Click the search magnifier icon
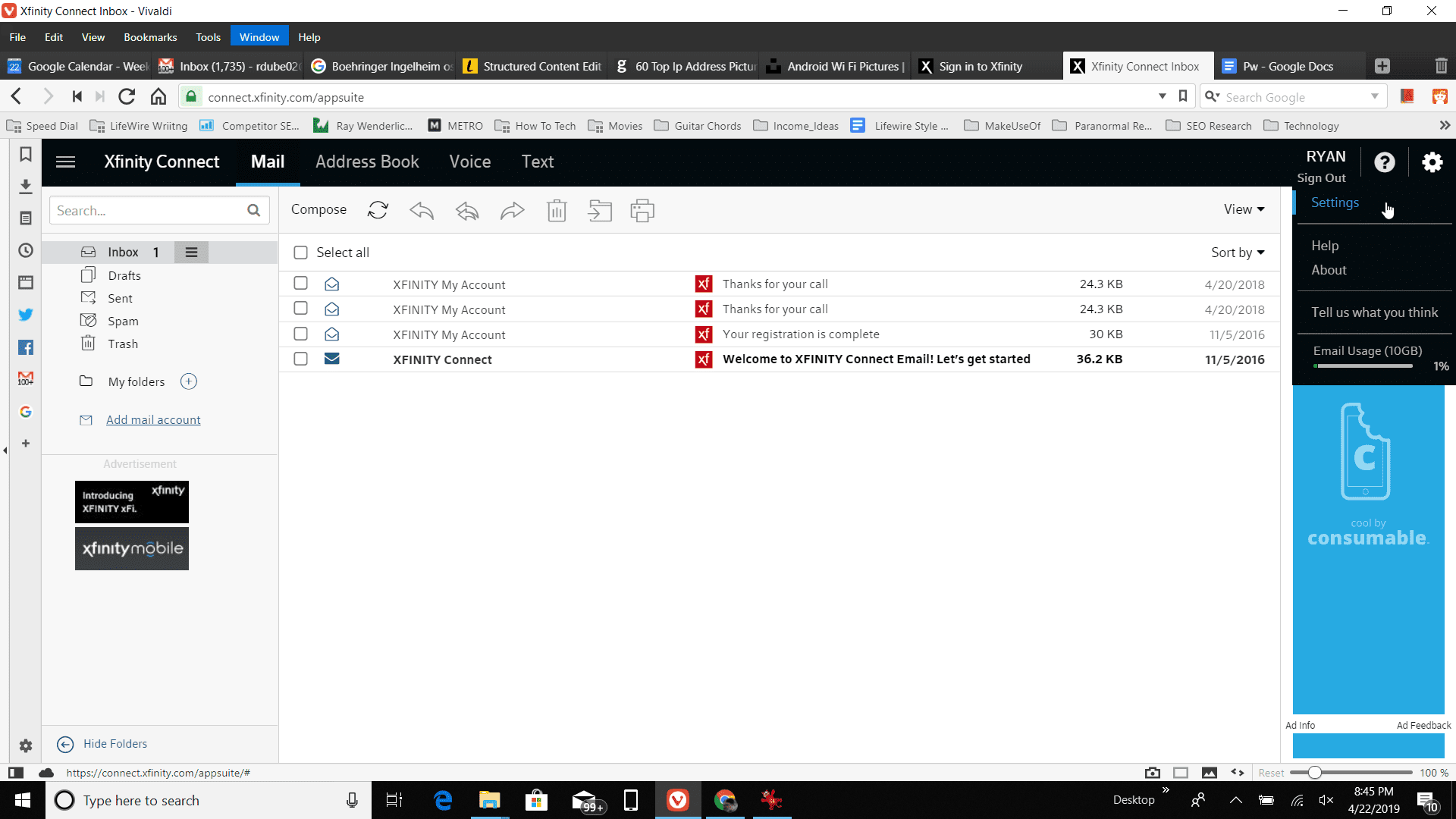 (x=254, y=210)
